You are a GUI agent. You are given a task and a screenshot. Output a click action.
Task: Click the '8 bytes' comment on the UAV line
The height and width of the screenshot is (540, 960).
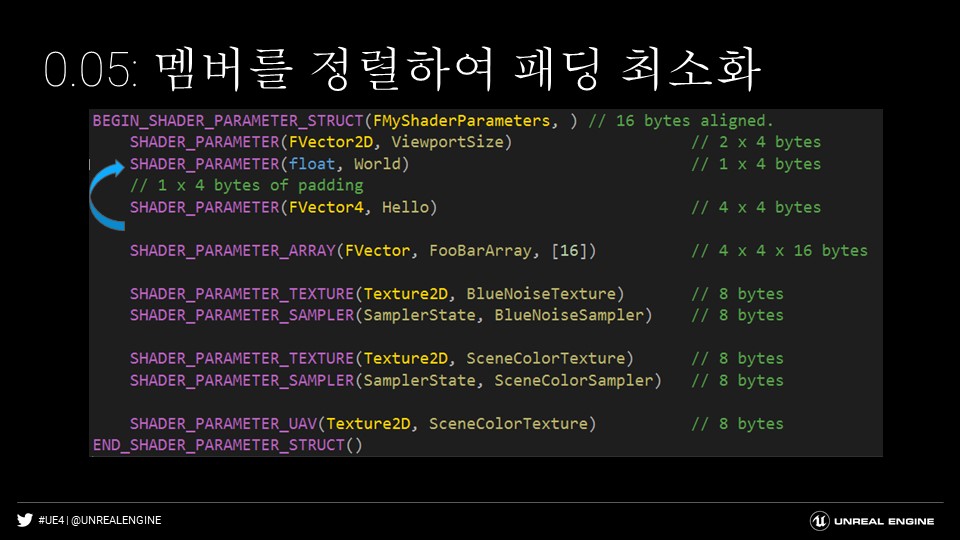(737, 424)
